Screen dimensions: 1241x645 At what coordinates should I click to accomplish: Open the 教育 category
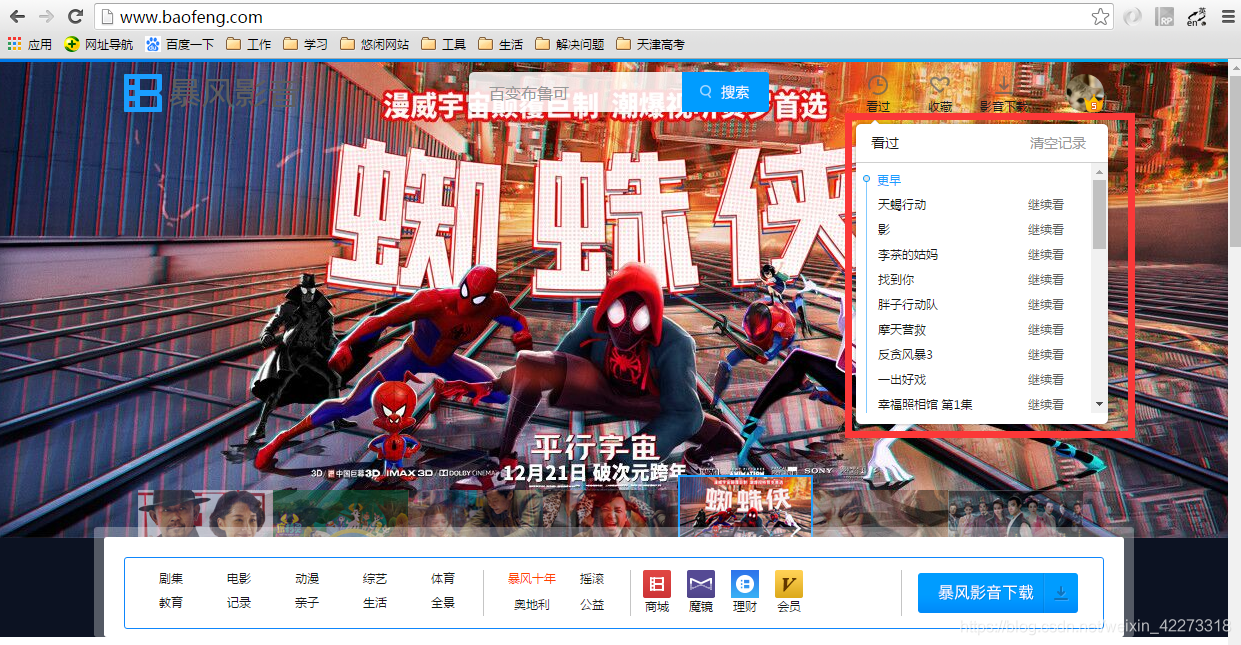click(x=171, y=603)
